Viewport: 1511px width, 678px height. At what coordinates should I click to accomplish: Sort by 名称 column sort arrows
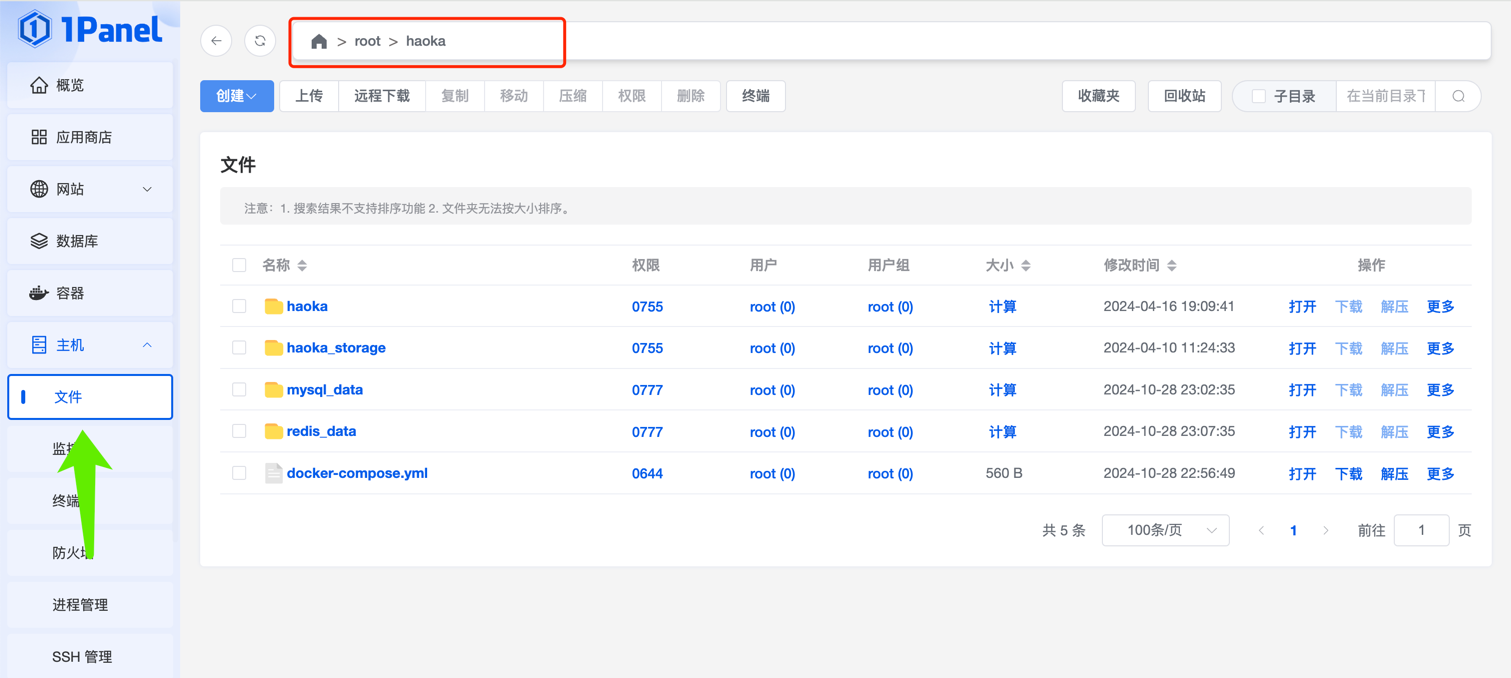pyautogui.click(x=302, y=265)
